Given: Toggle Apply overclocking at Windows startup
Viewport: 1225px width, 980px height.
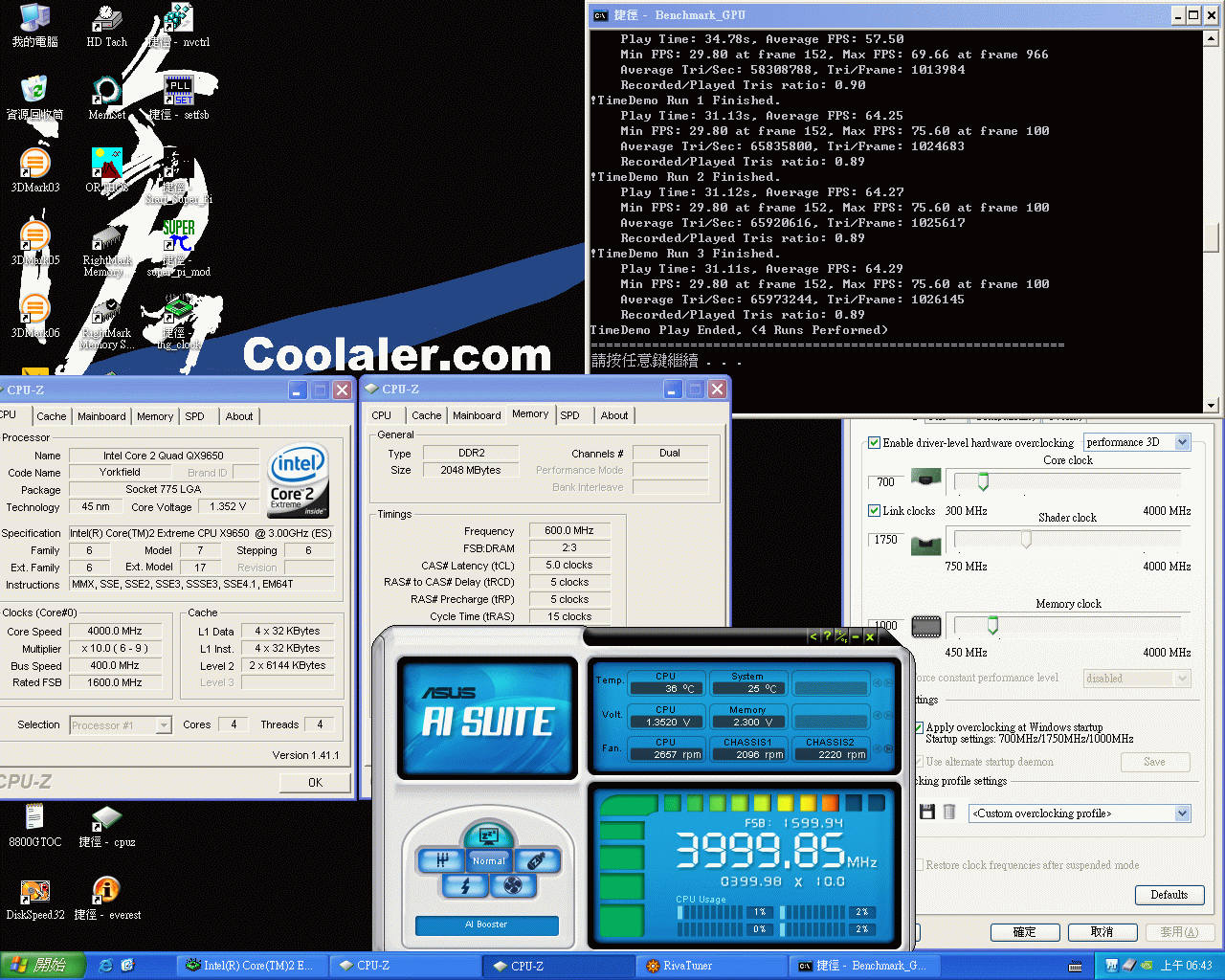Looking at the screenshot, I should 919,727.
